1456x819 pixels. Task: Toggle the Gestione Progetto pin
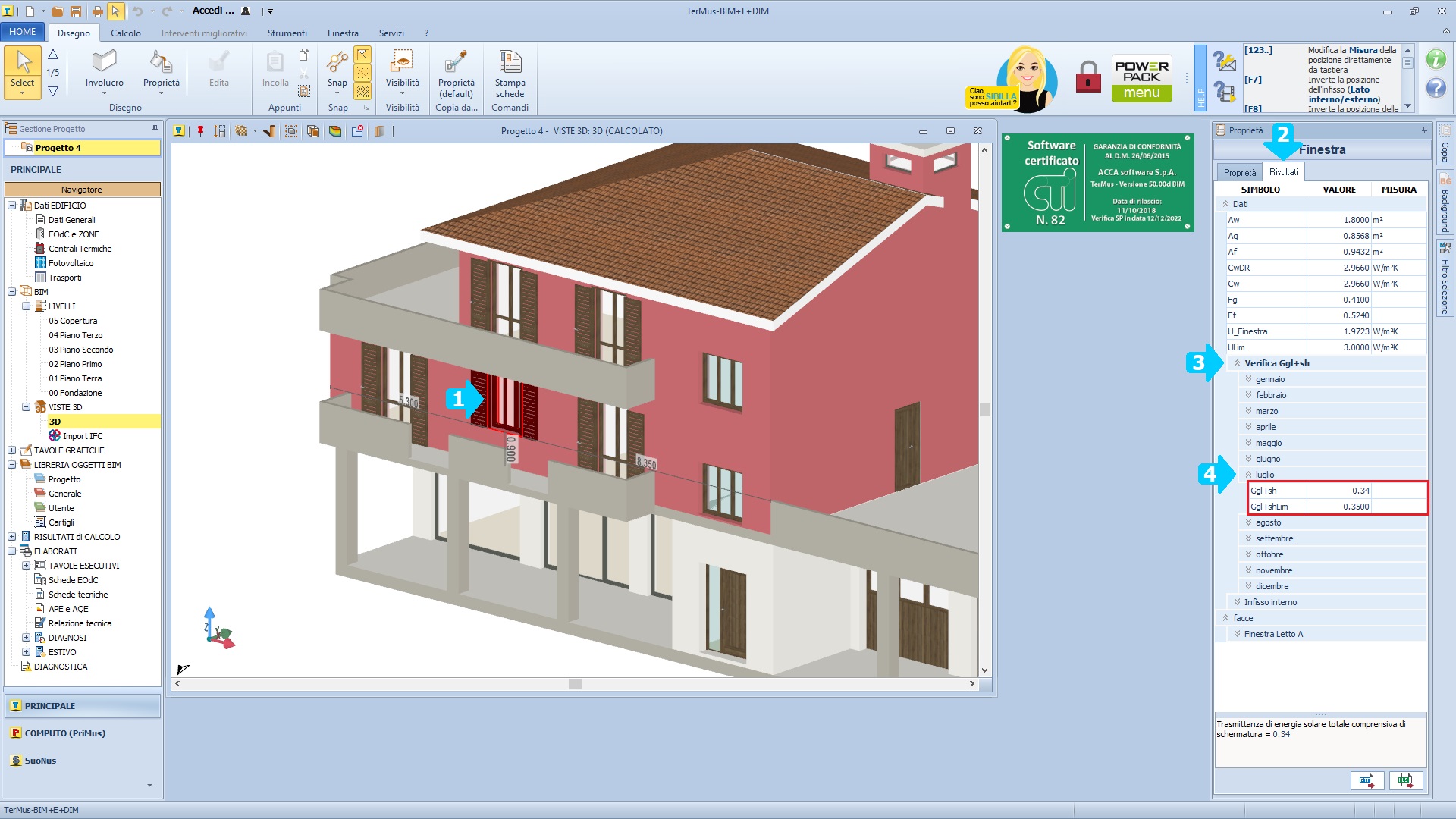point(155,129)
